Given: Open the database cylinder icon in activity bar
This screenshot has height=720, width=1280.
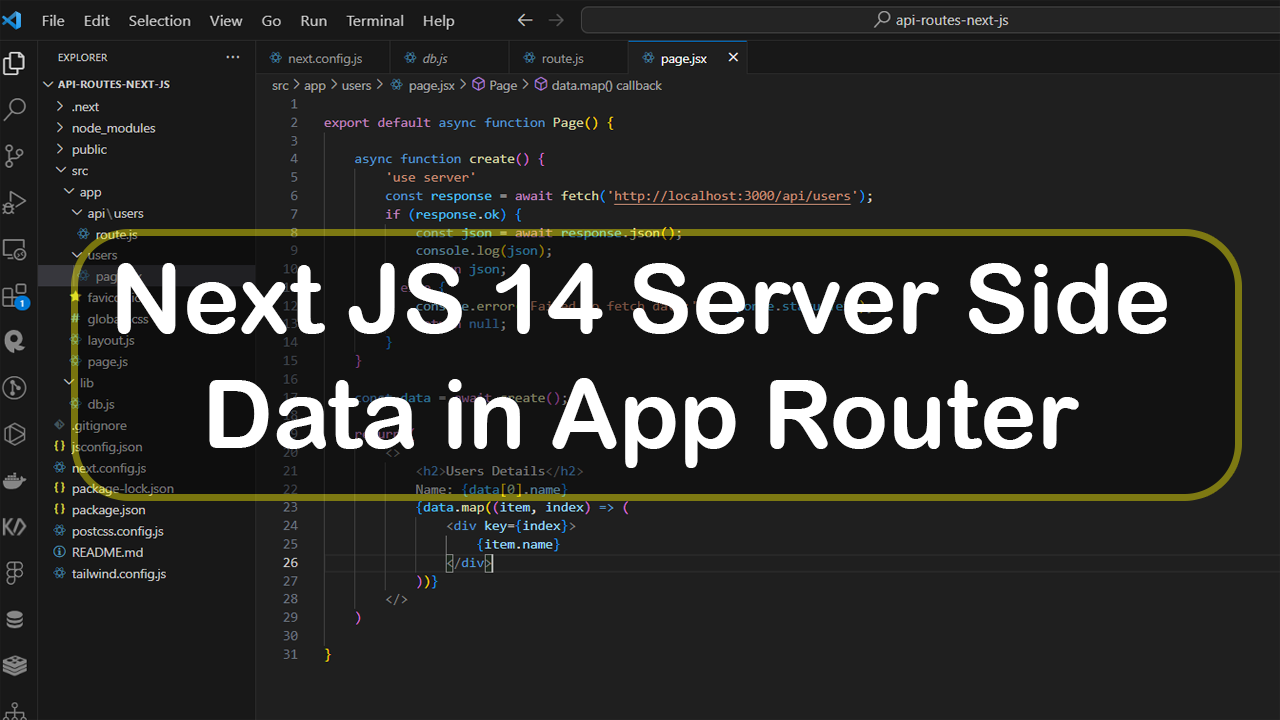Looking at the screenshot, I should pyautogui.click(x=15, y=619).
